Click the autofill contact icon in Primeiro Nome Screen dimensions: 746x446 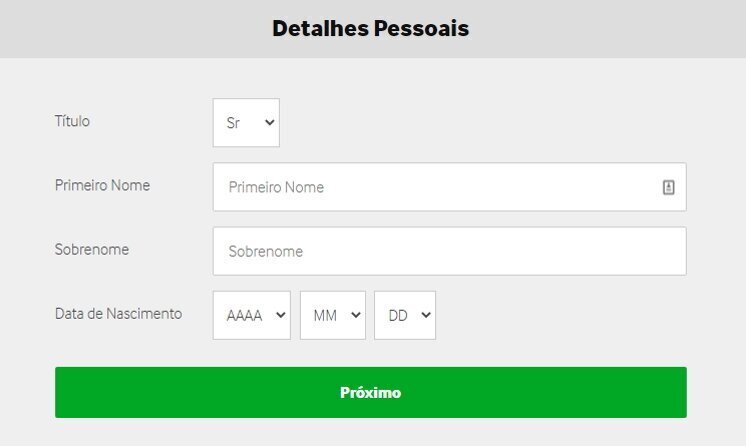point(669,187)
